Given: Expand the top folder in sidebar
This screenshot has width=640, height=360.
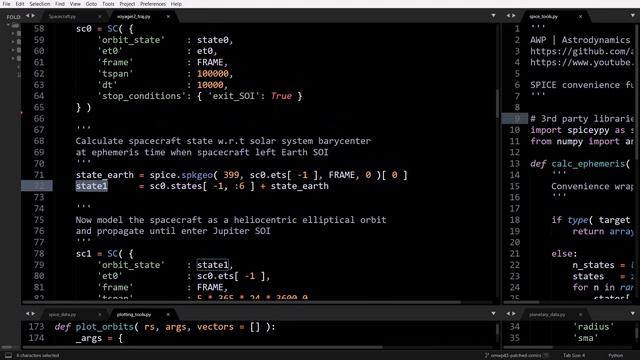Looking at the screenshot, I should (8, 25).
